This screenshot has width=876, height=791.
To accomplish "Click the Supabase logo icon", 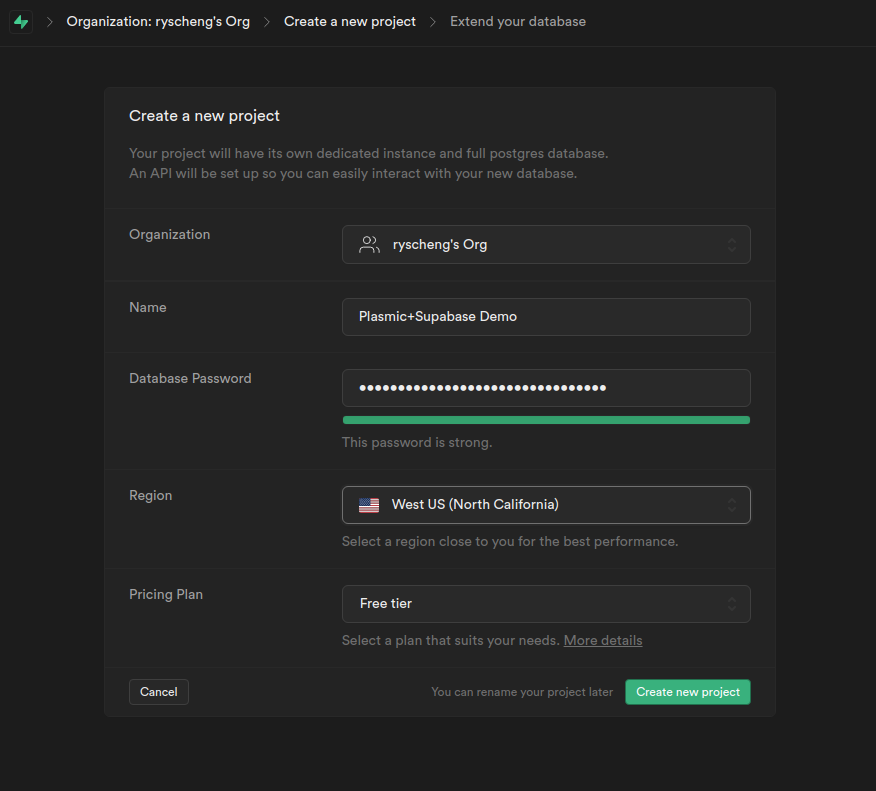I will click(21, 22).
